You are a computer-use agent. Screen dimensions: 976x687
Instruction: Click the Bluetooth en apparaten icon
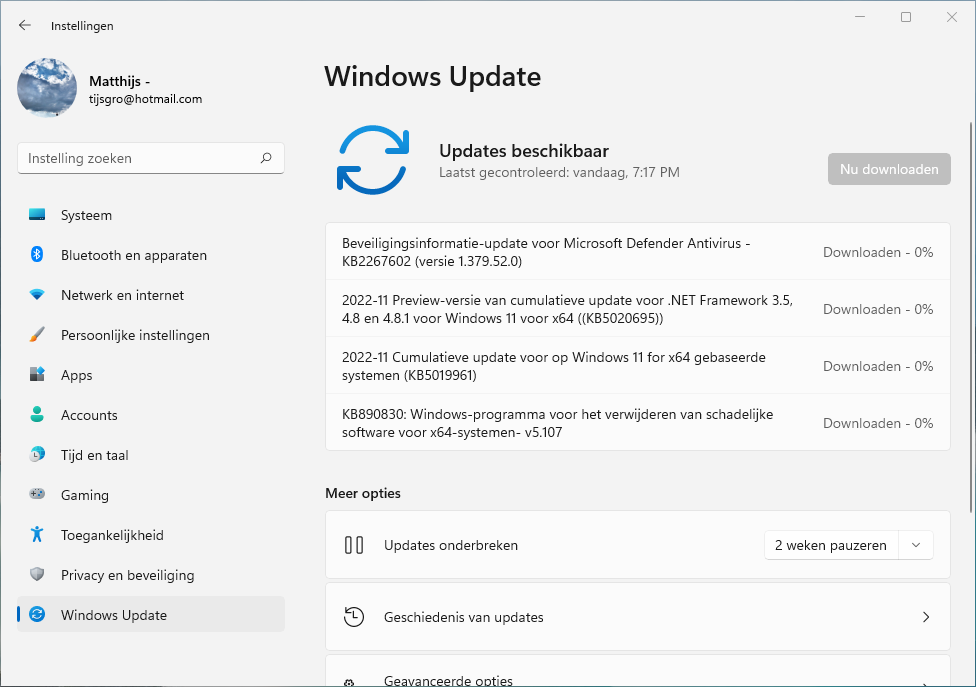click(37, 255)
